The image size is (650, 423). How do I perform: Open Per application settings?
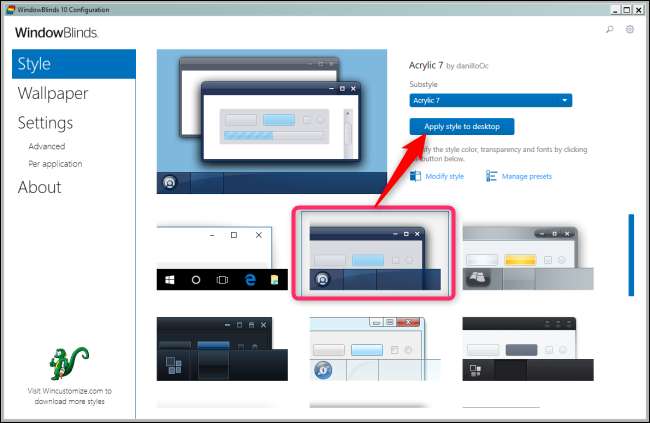coord(55,164)
